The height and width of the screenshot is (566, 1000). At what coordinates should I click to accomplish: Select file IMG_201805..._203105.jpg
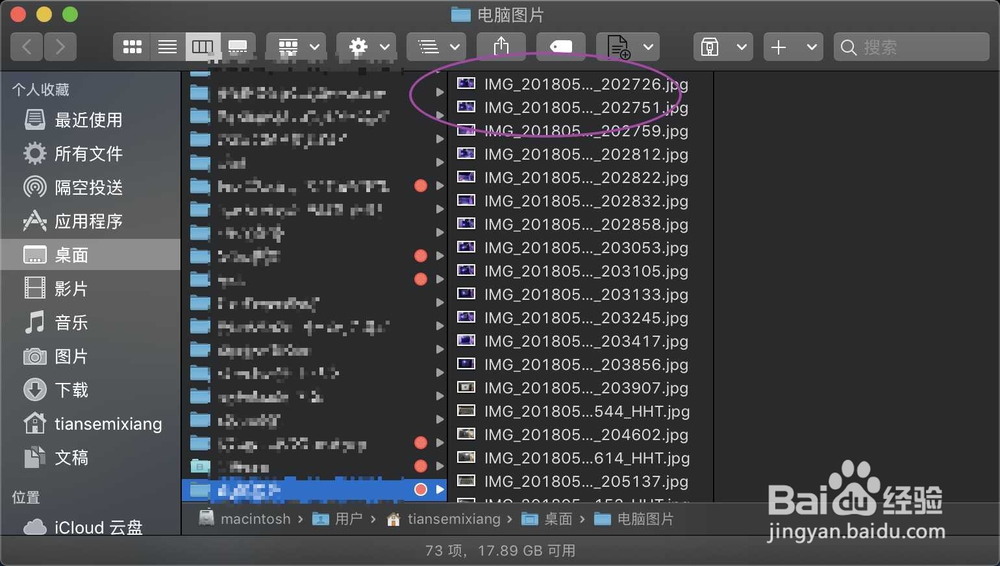coord(580,271)
